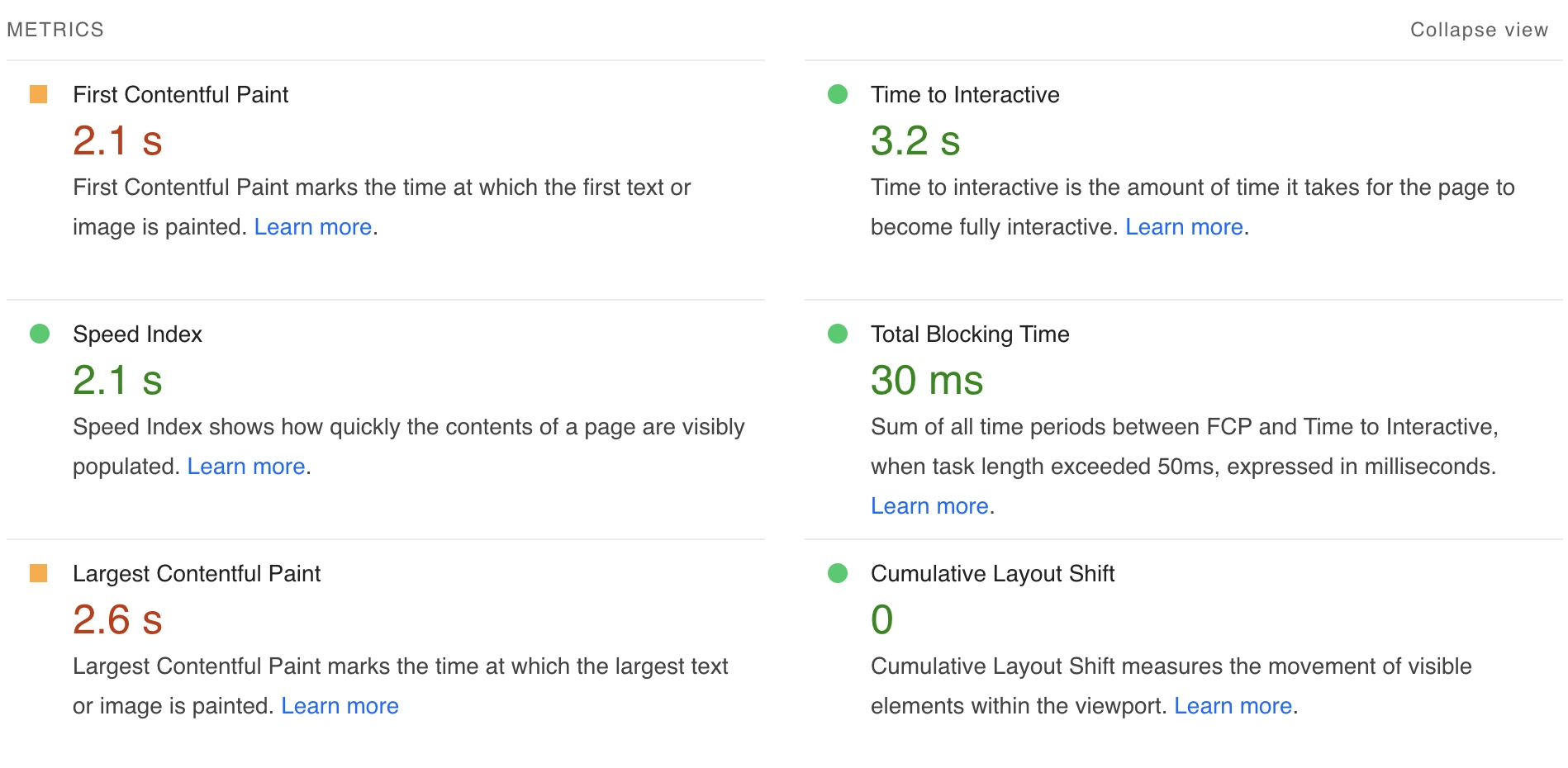Select the First Contentful Paint metric label
The image size is (1568, 768).
(181, 95)
